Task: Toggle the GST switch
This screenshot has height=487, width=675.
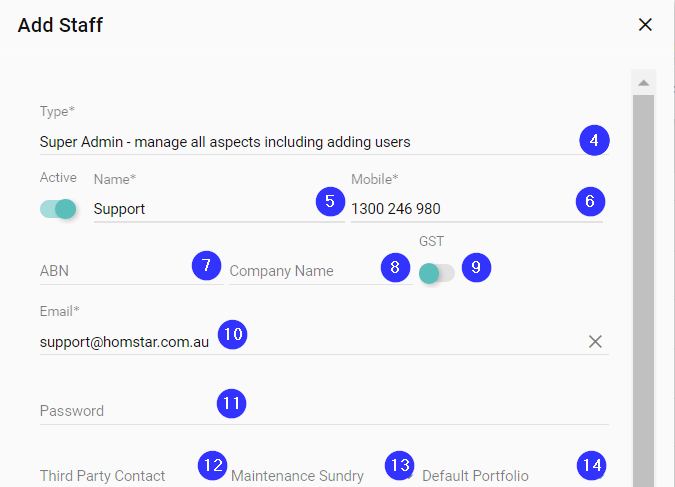Action: click(436, 273)
